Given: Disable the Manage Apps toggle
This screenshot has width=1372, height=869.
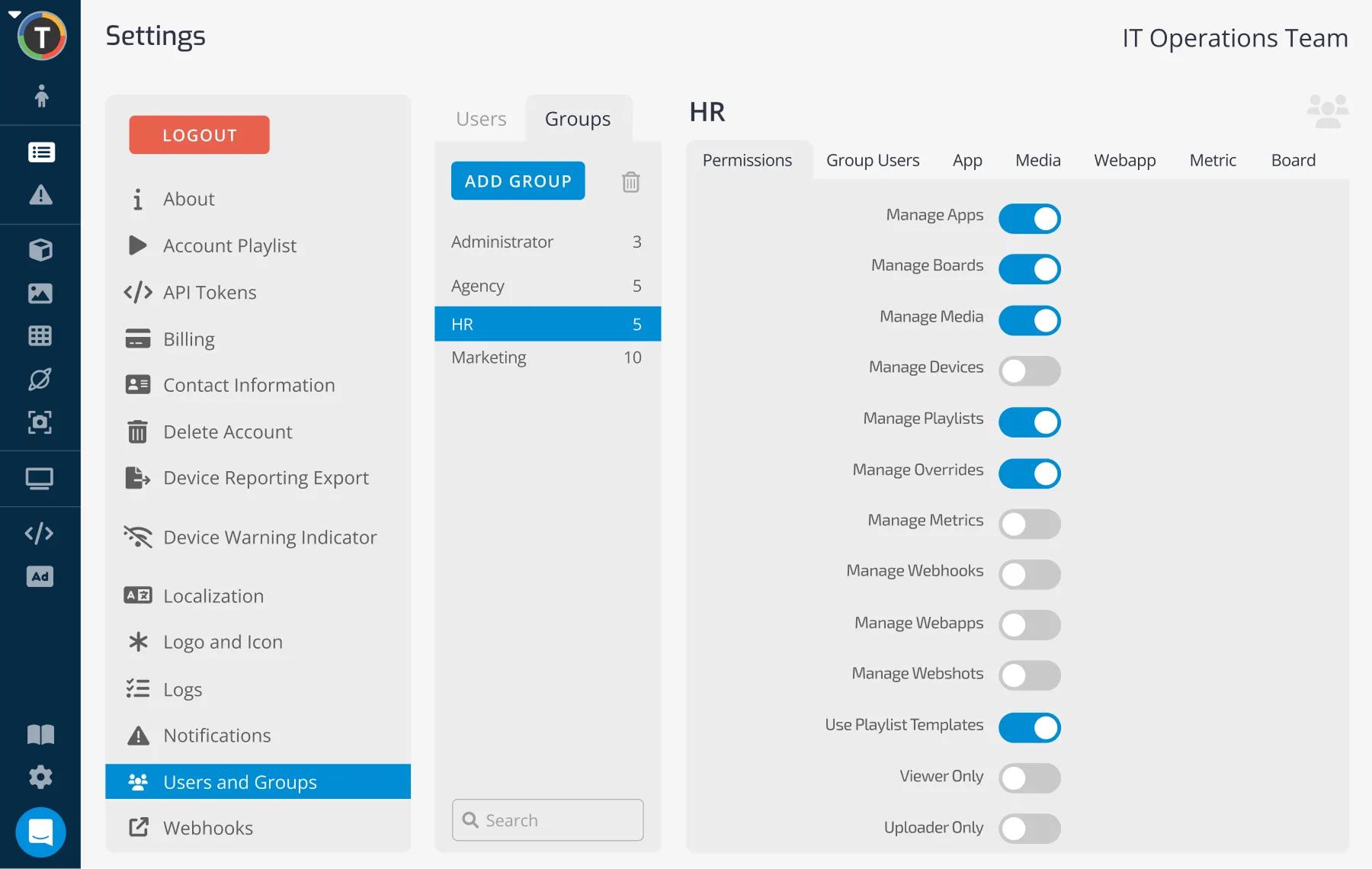Looking at the screenshot, I should [1029, 219].
